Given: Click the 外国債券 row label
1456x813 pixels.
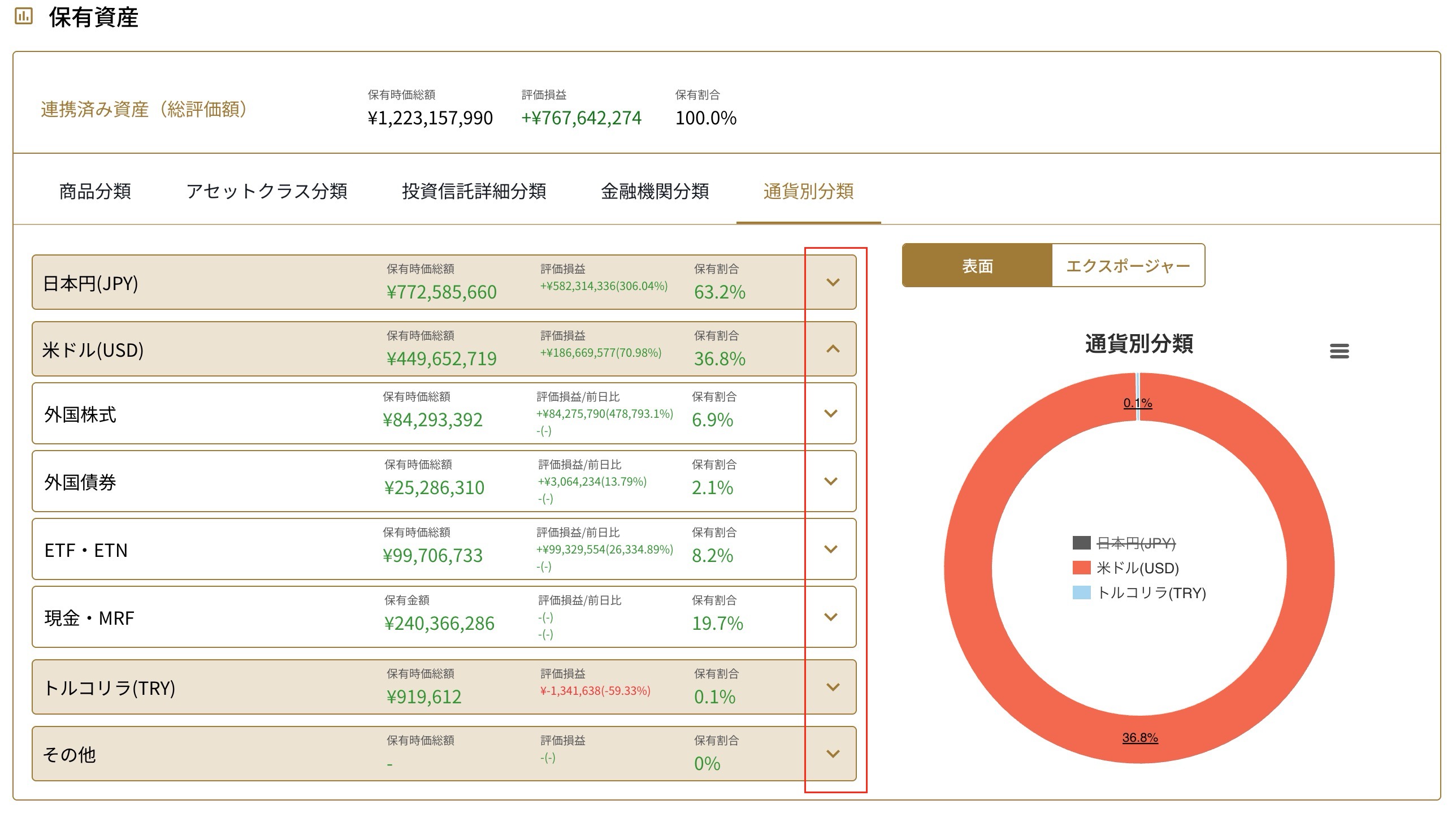Looking at the screenshot, I should pos(80,482).
